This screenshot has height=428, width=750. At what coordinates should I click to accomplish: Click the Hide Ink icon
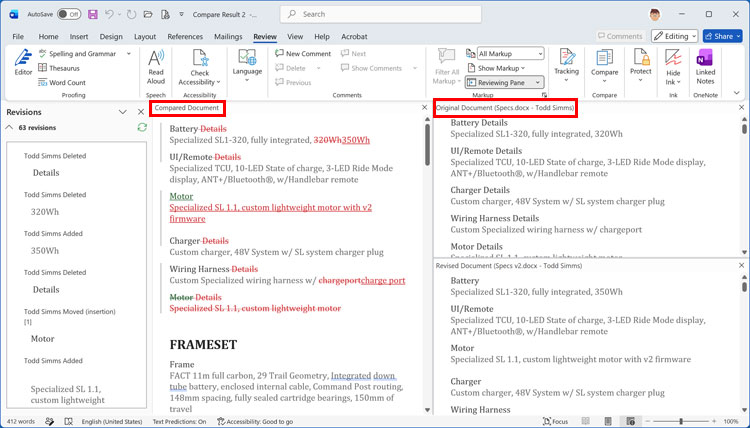coord(673,58)
